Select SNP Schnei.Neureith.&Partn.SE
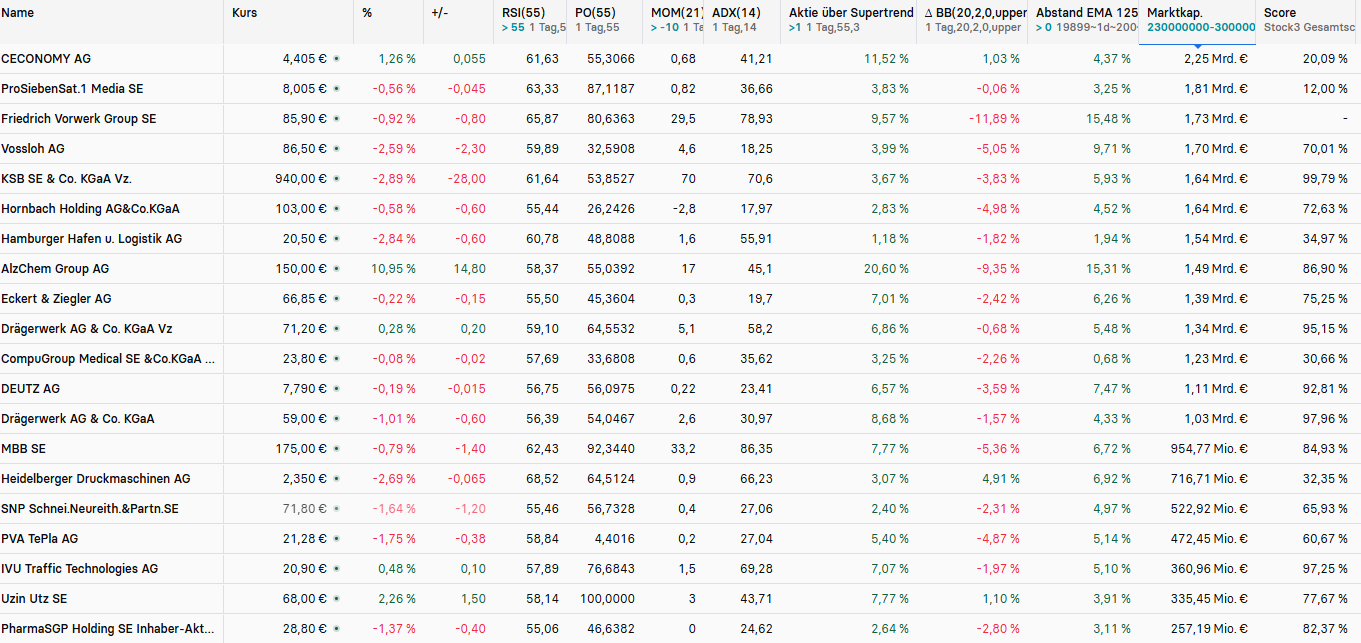Screen dimensions: 1361x643 [x=90, y=509]
